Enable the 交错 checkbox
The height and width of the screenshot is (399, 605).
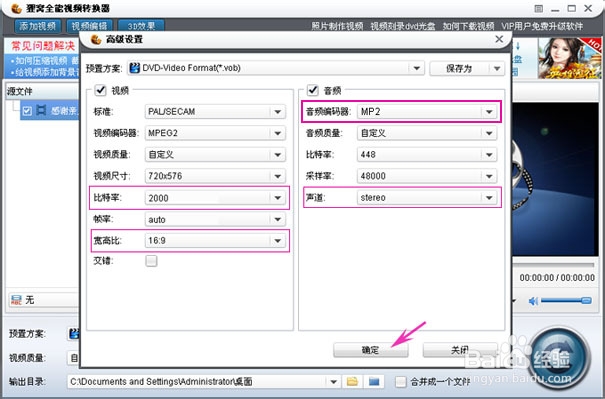(x=151, y=261)
